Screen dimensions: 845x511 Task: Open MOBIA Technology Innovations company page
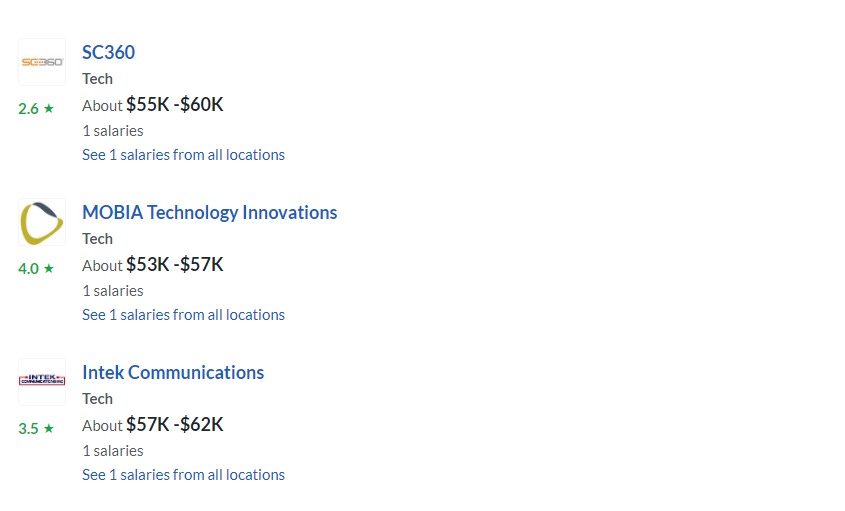pyautogui.click(x=210, y=212)
